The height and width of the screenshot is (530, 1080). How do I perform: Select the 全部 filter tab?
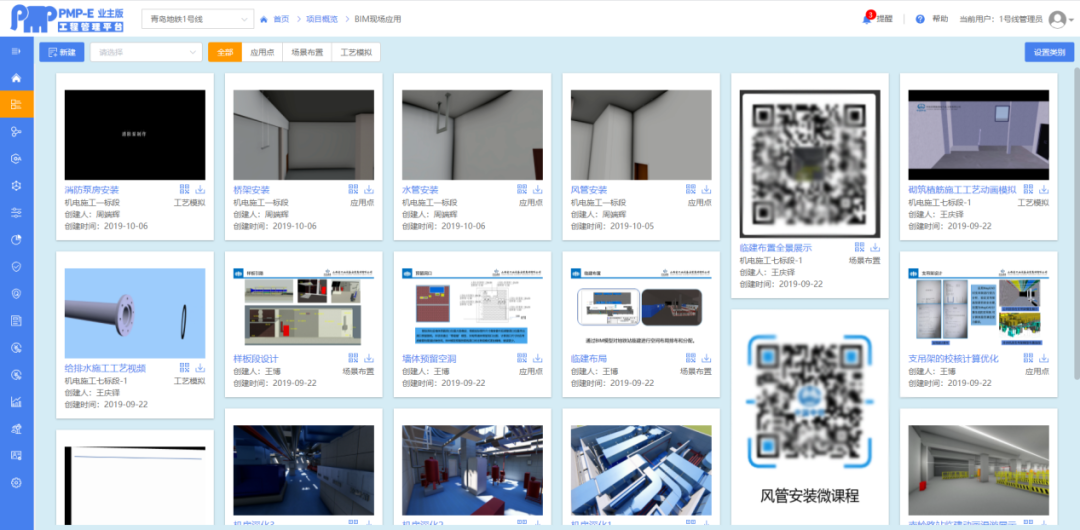click(225, 52)
